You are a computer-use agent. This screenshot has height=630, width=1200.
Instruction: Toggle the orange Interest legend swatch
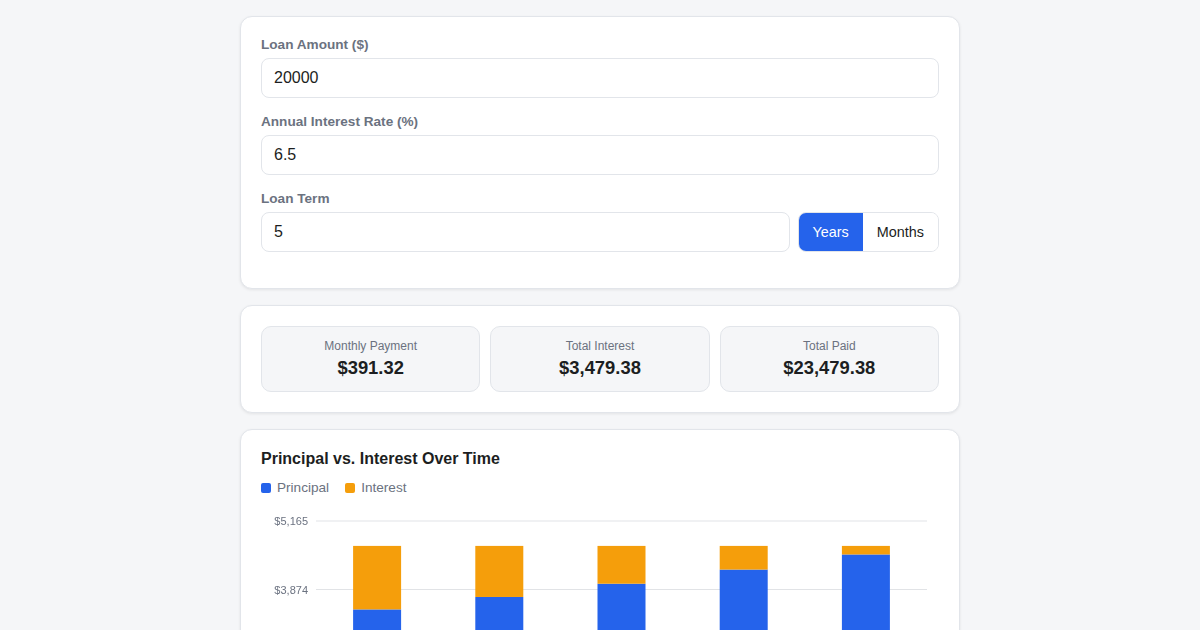[x=350, y=488]
